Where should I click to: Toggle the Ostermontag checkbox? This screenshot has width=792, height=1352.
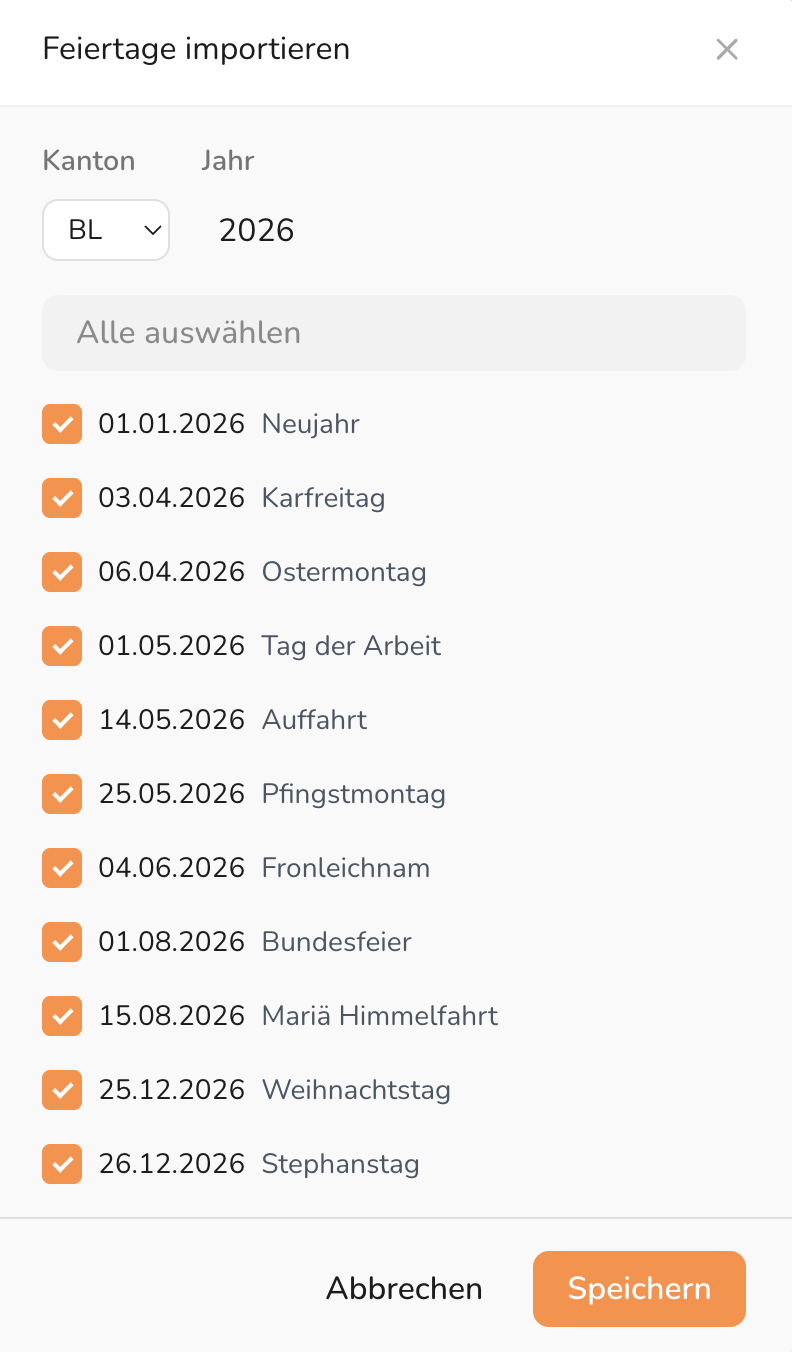[x=62, y=572]
